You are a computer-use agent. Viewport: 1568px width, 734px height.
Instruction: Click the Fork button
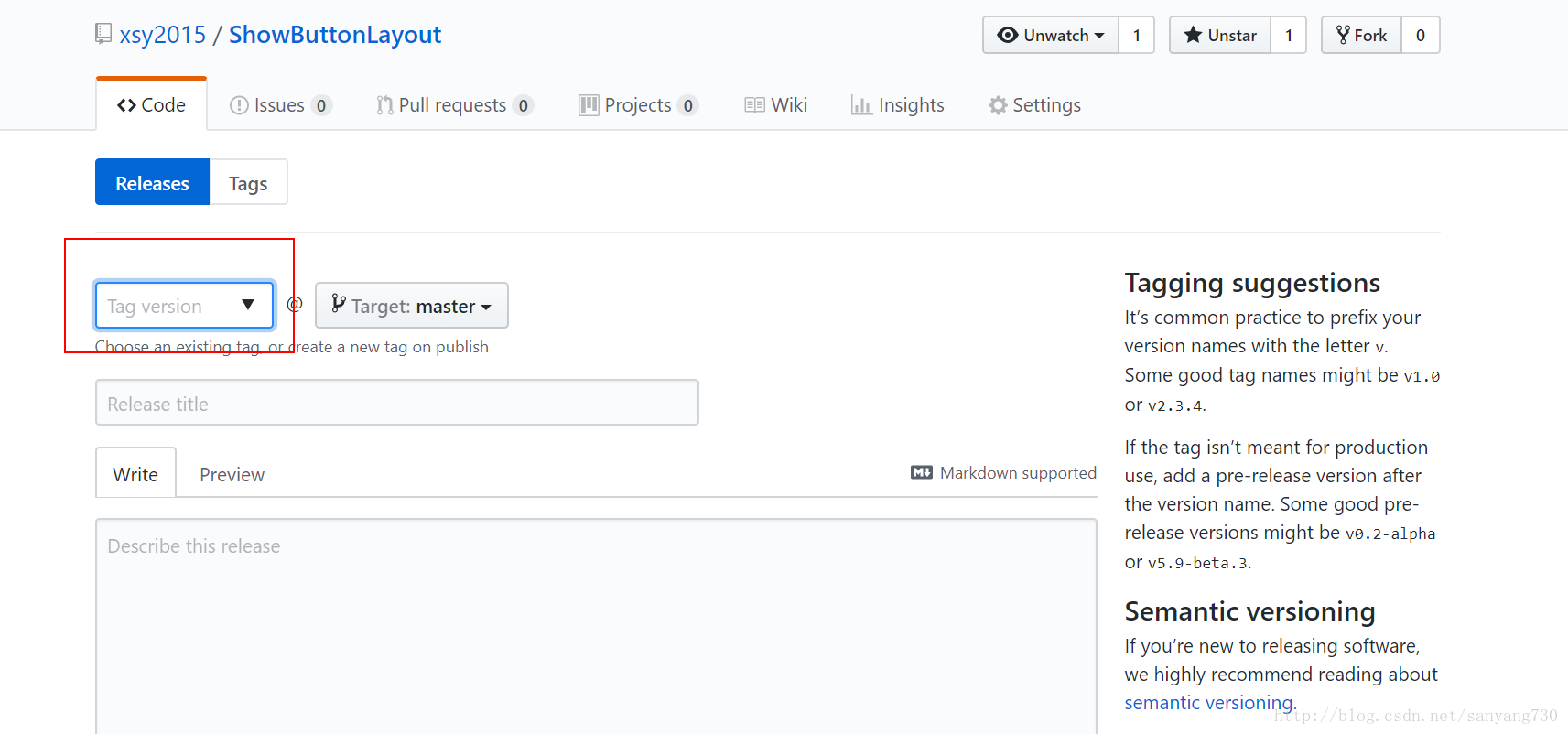tap(1362, 35)
